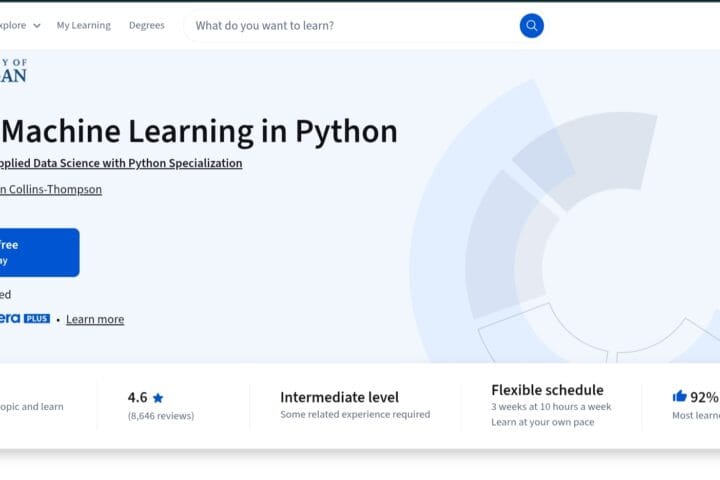Click the '3 weeks at 10 hours a week' text

click(551, 407)
